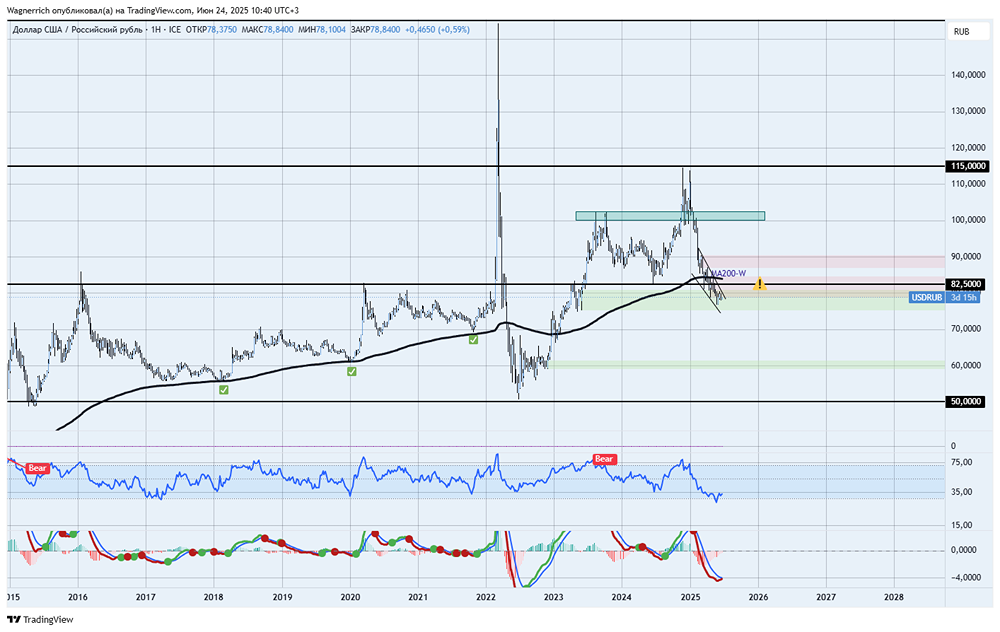Click the symbol name Доллар США / Российский рубль
1000x632 pixels.
pyautogui.click(x=78, y=29)
